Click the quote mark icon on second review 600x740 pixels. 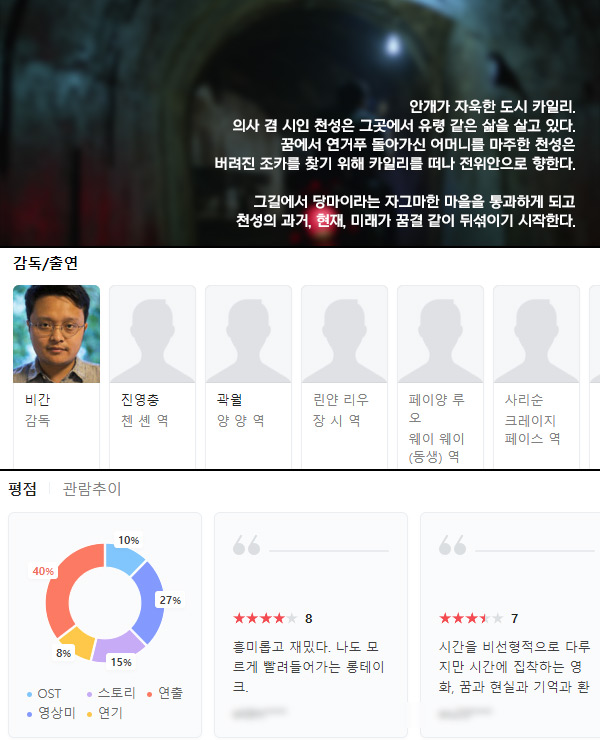coord(452,545)
